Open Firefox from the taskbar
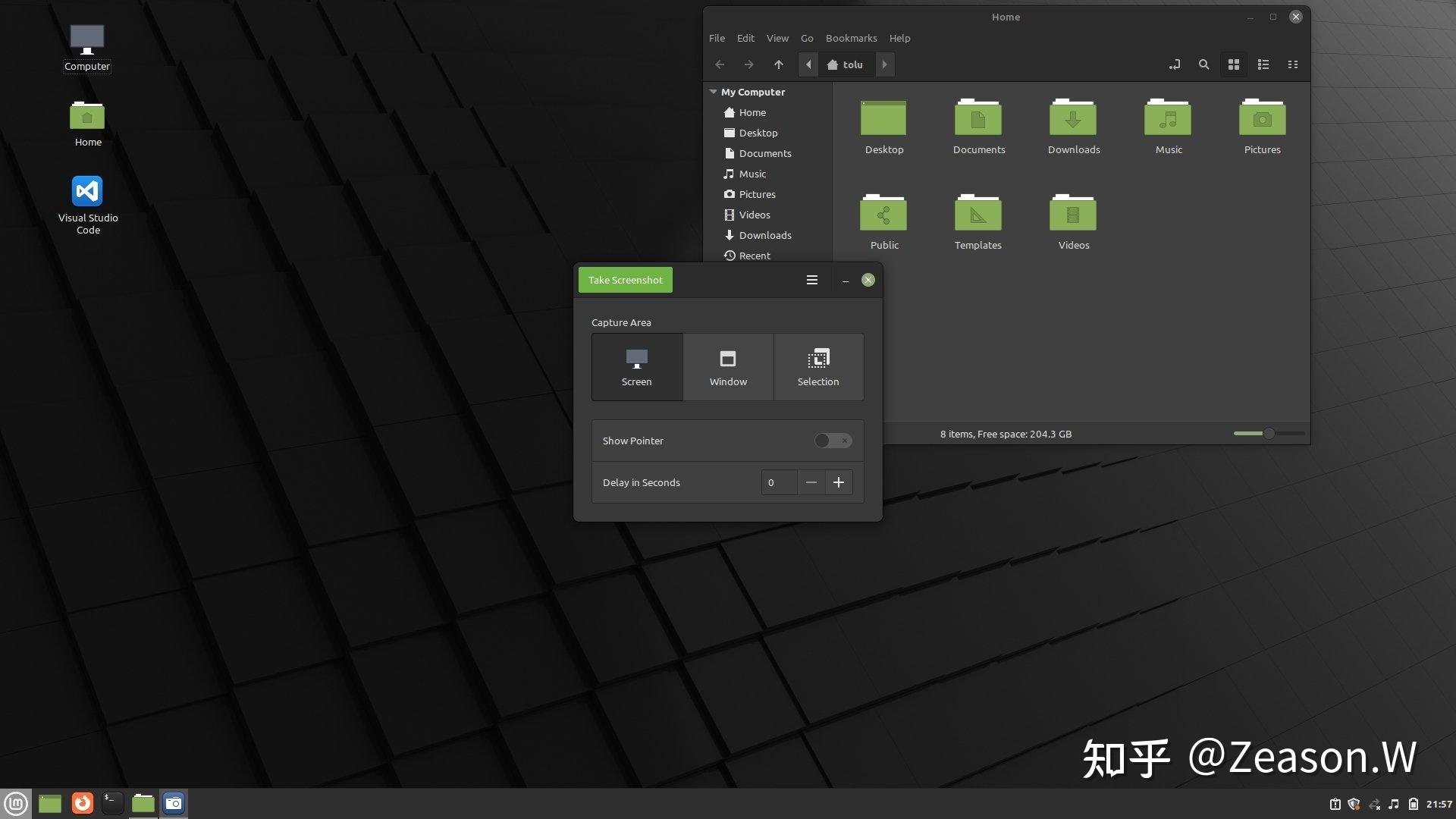The height and width of the screenshot is (819, 1456). (82, 803)
